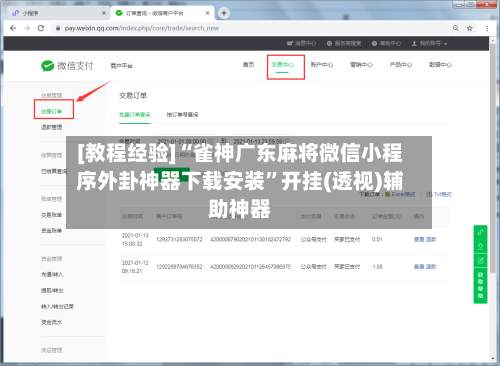Click 买家已支付 in the 2021-01-12 row
The width and height of the screenshot is (500, 366).
347,267
